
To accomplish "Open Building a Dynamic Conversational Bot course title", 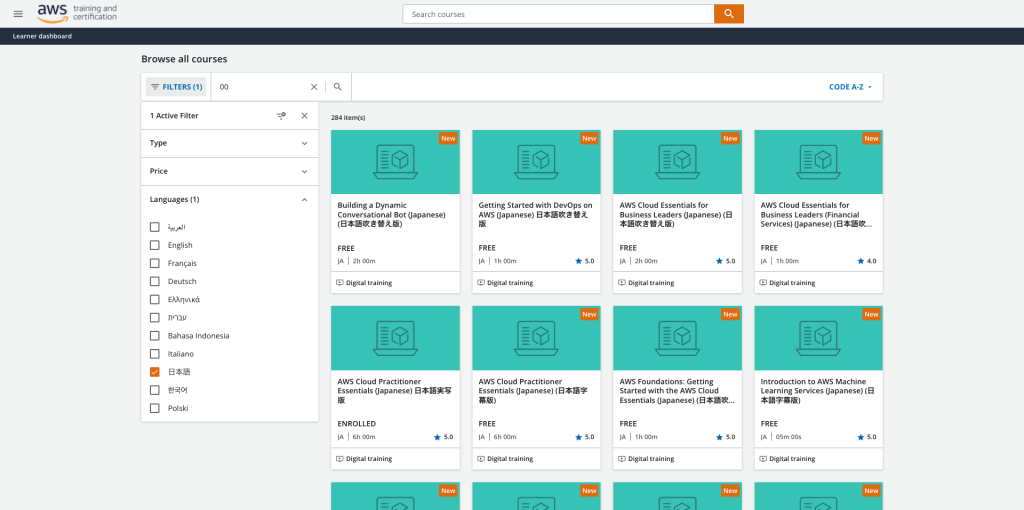I will (x=391, y=214).
